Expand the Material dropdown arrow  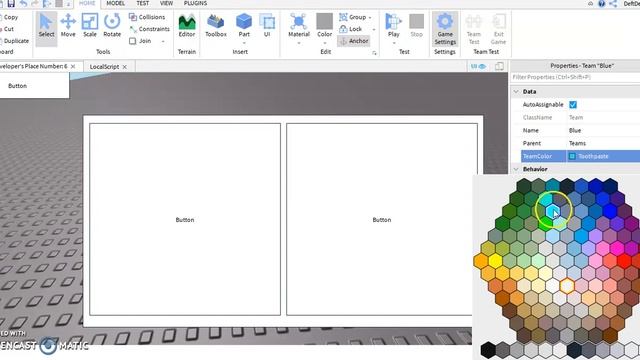pyautogui.click(x=299, y=43)
